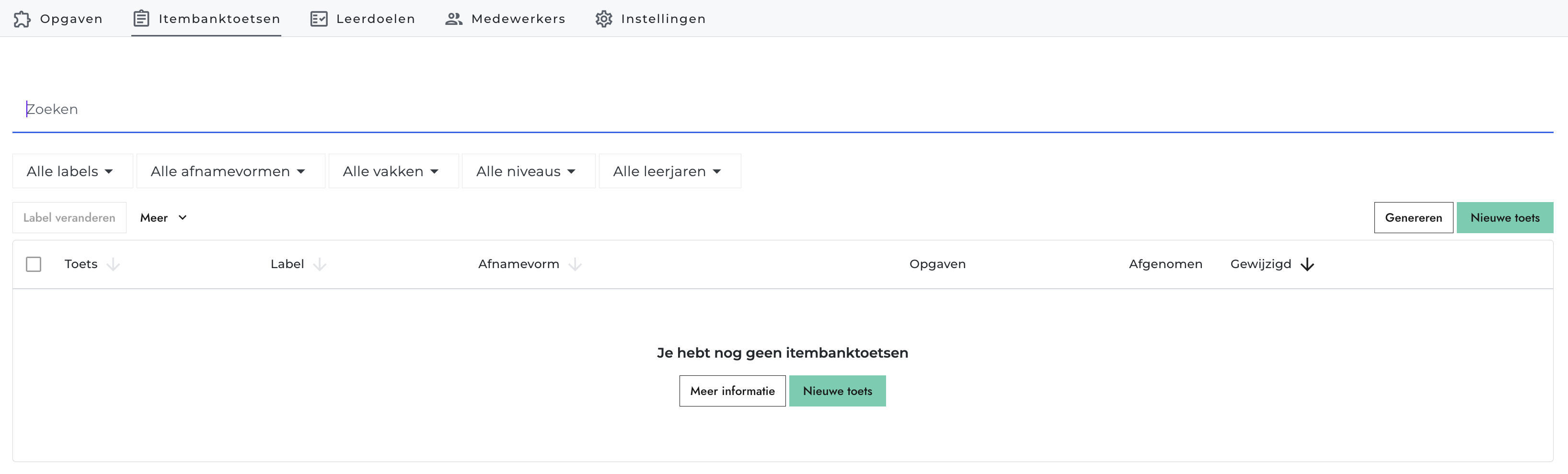Click the Leerdoelen checklist icon
This screenshot has height=474, width=1568.
point(319,19)
